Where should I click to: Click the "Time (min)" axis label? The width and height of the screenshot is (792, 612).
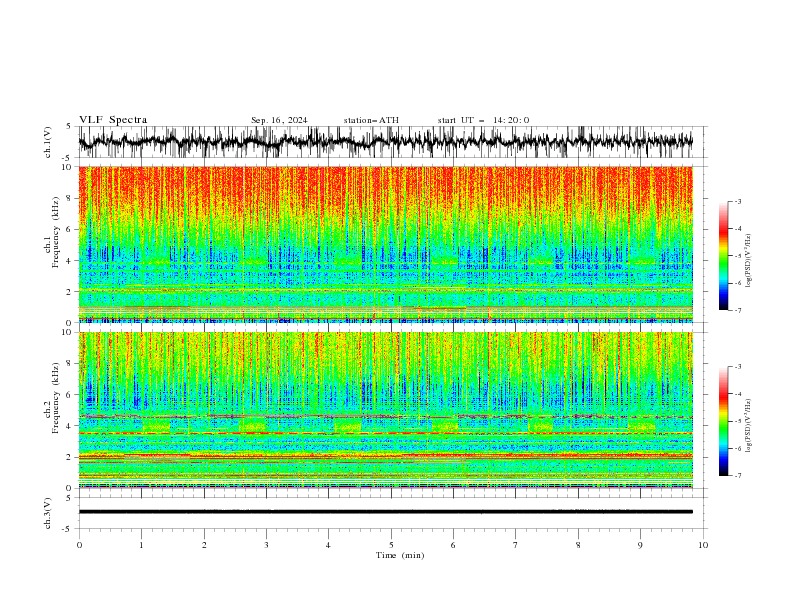click(x=400, y=555)
